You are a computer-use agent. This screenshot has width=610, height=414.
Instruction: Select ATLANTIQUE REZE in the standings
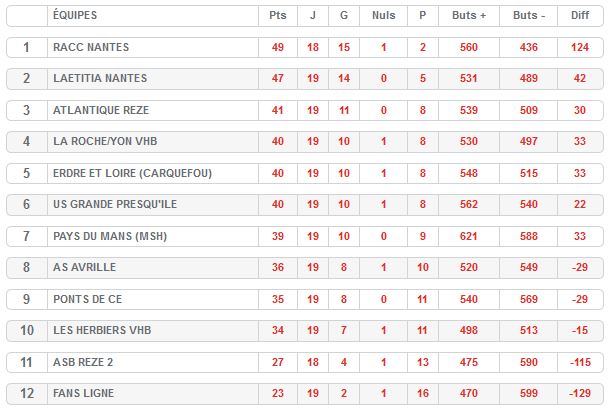97,110
